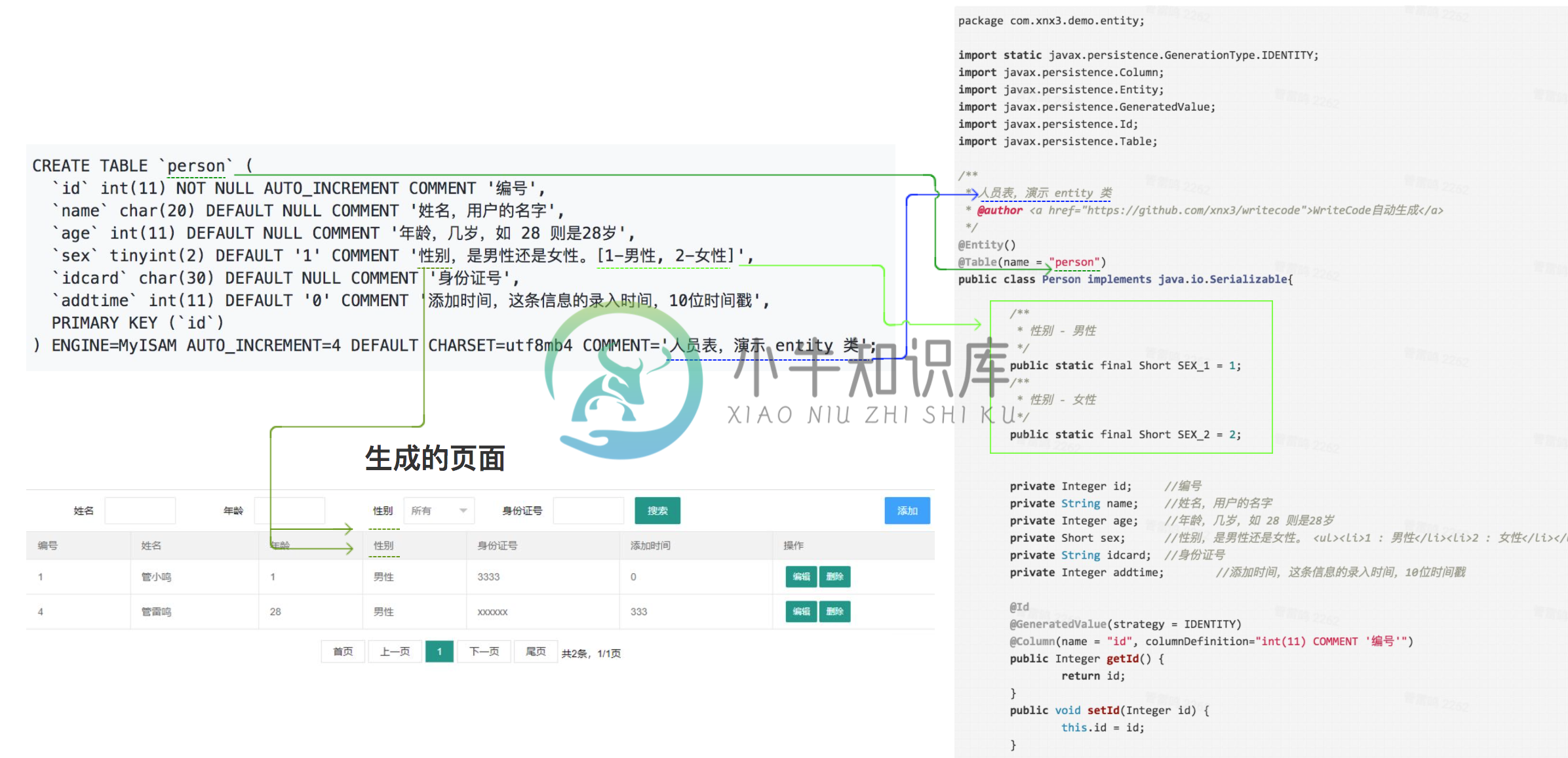
Task: Click the public Integer getId() line
Action: [1087, 658]
